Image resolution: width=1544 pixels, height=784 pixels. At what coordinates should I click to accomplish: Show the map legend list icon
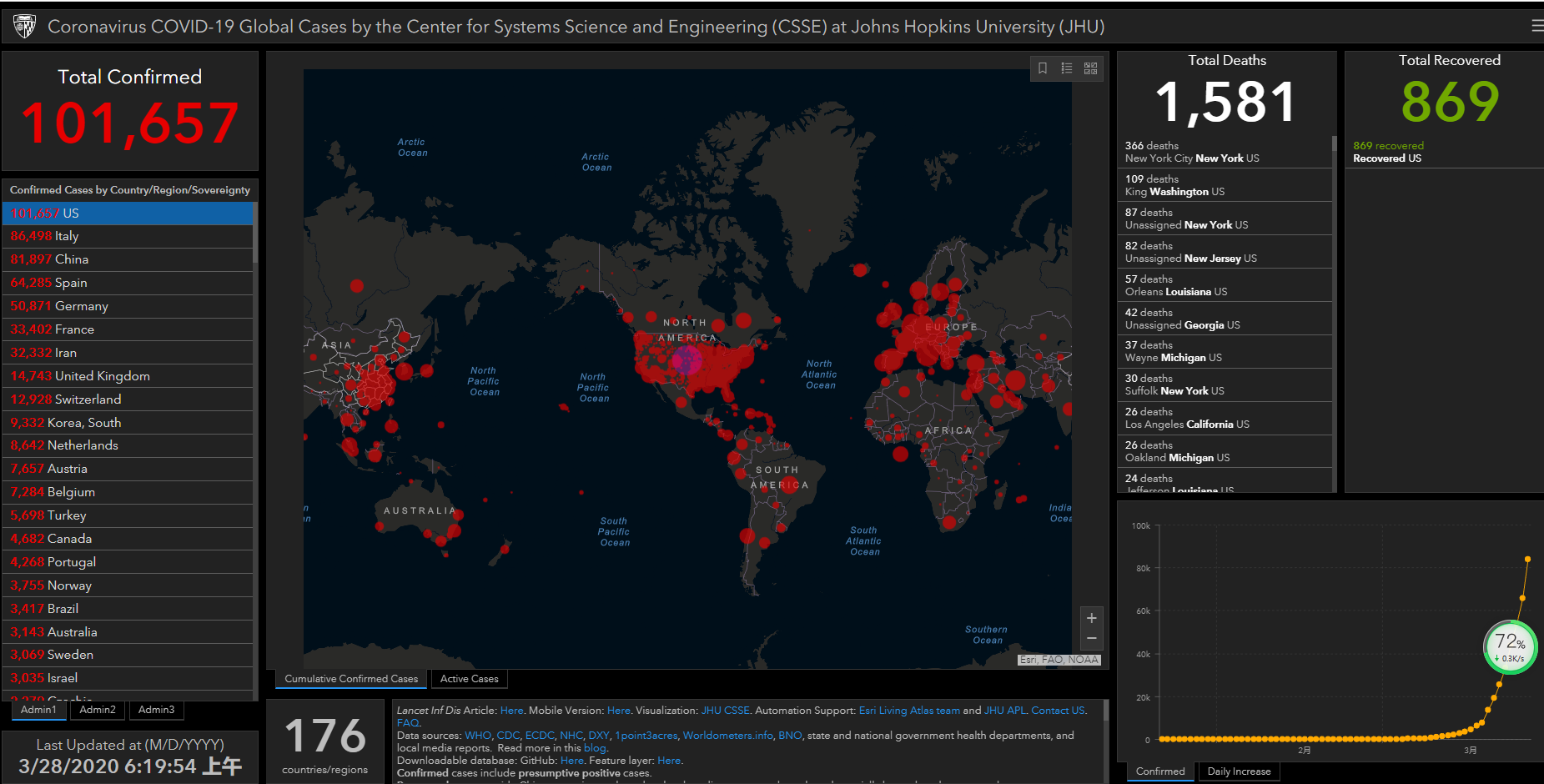tap(1067, 68)
